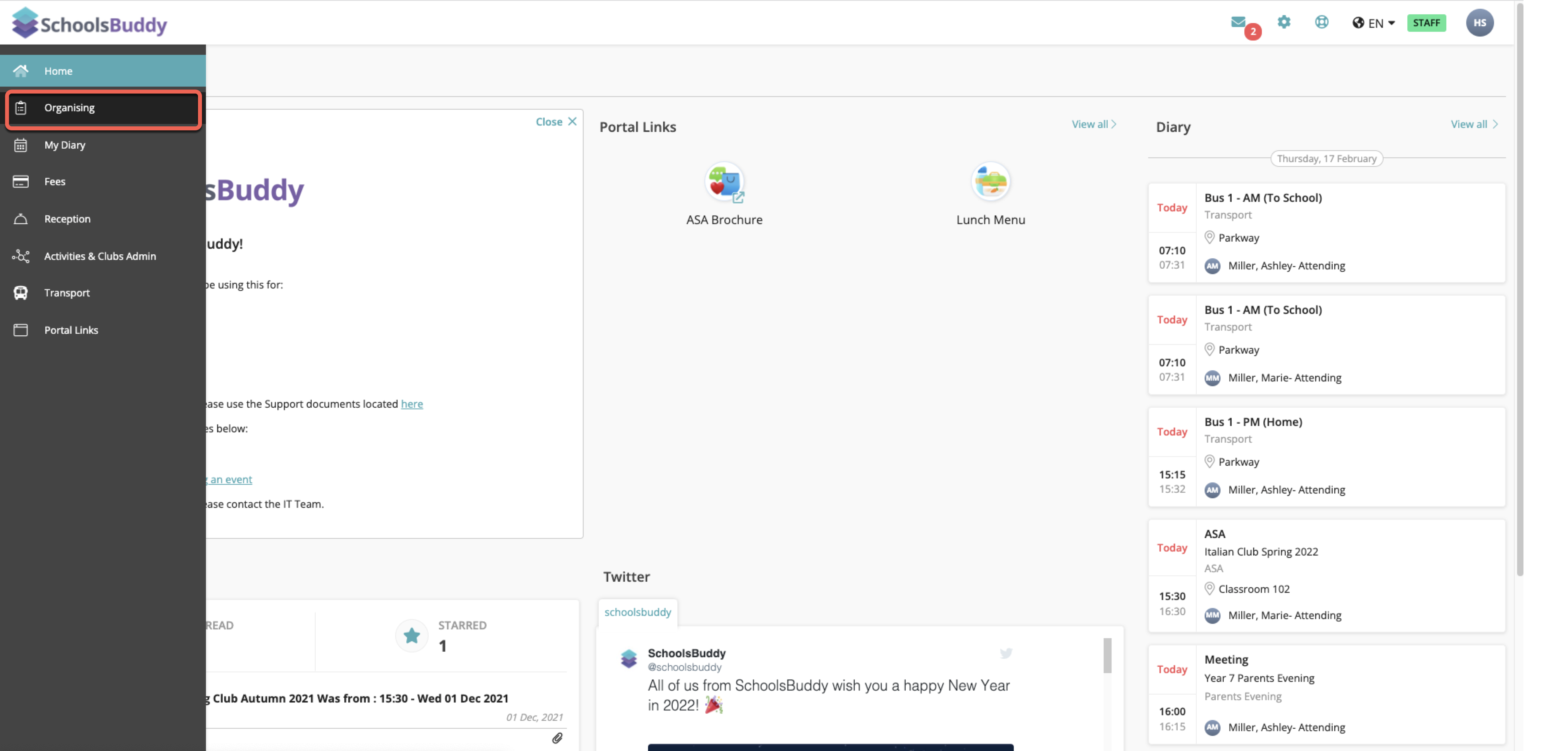Click the Twitter bird icon on tweet
Screen dimensions: 1568x751
pyautogui.click(x=1005, y=653)
